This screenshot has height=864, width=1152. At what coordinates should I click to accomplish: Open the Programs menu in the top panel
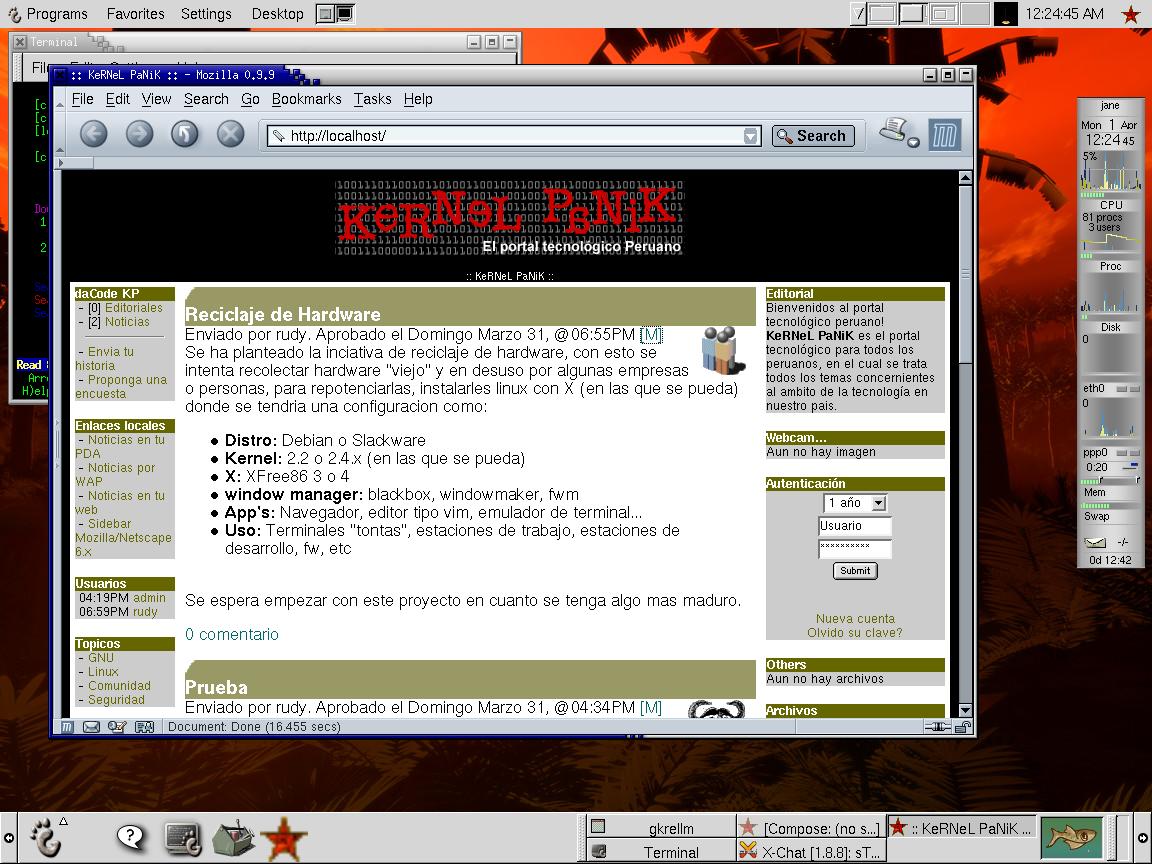point(48,14)
